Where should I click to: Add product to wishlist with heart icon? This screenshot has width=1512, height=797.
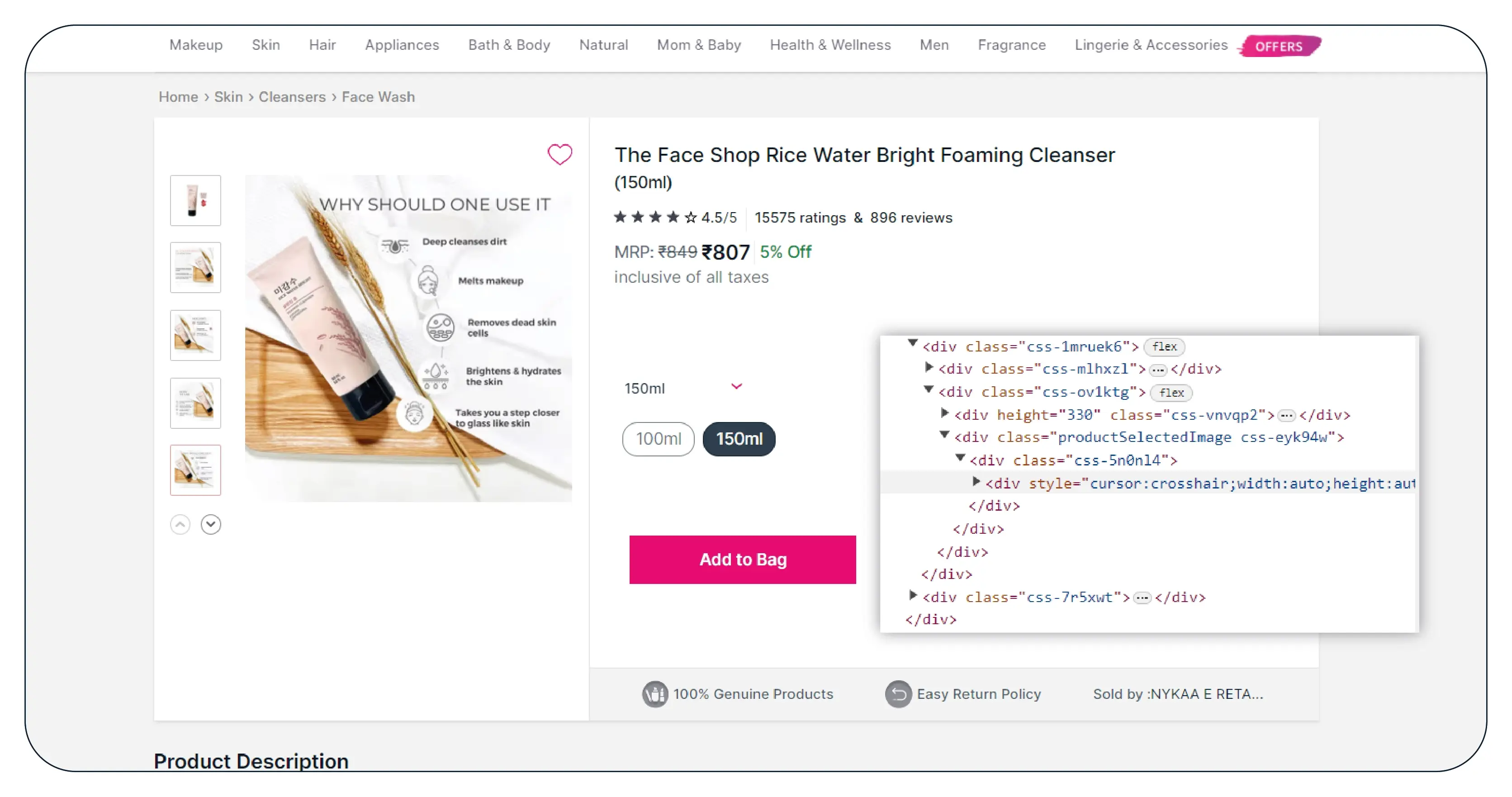click(559, 154)
